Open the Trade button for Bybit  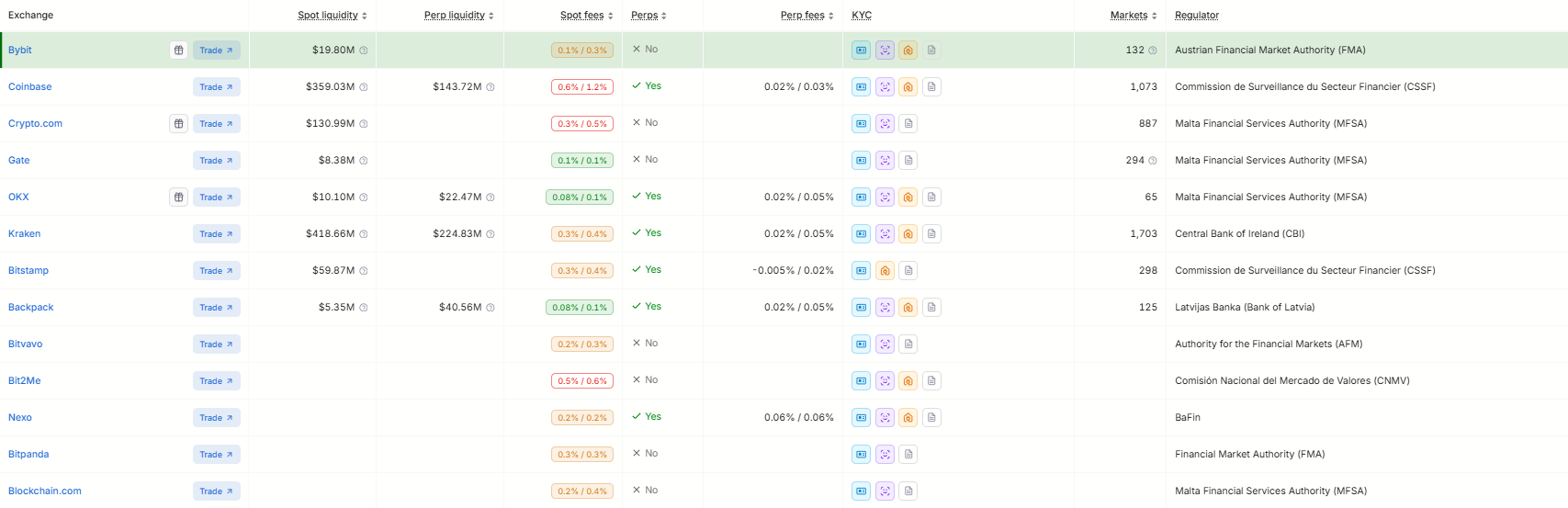pyautogui.click(x=217, y=51)
